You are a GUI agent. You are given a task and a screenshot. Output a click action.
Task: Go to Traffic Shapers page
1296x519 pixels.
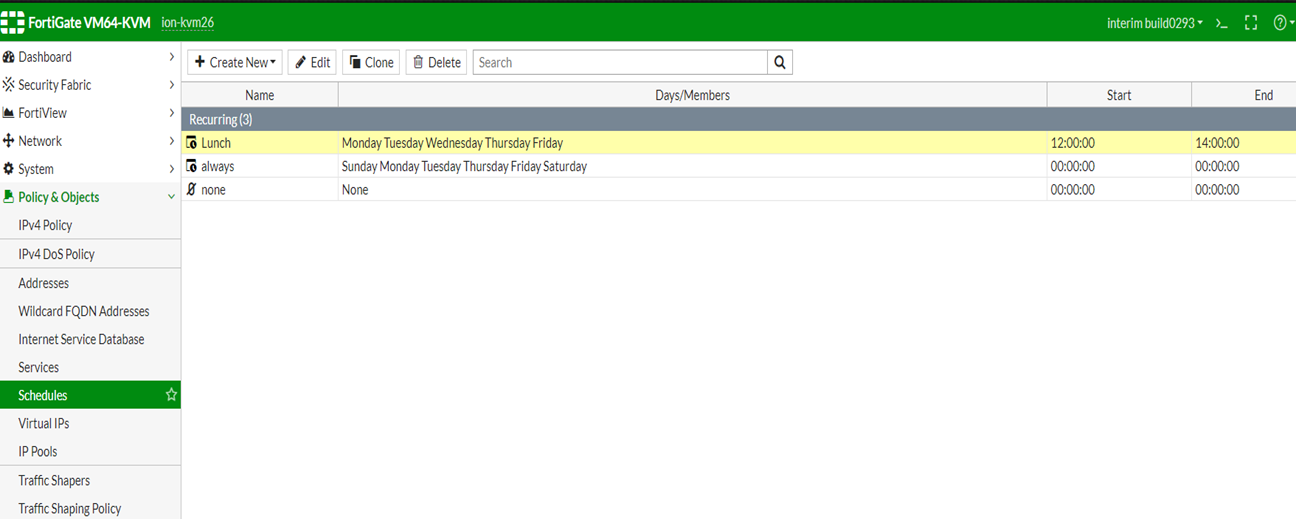click(x=54, y=480)
